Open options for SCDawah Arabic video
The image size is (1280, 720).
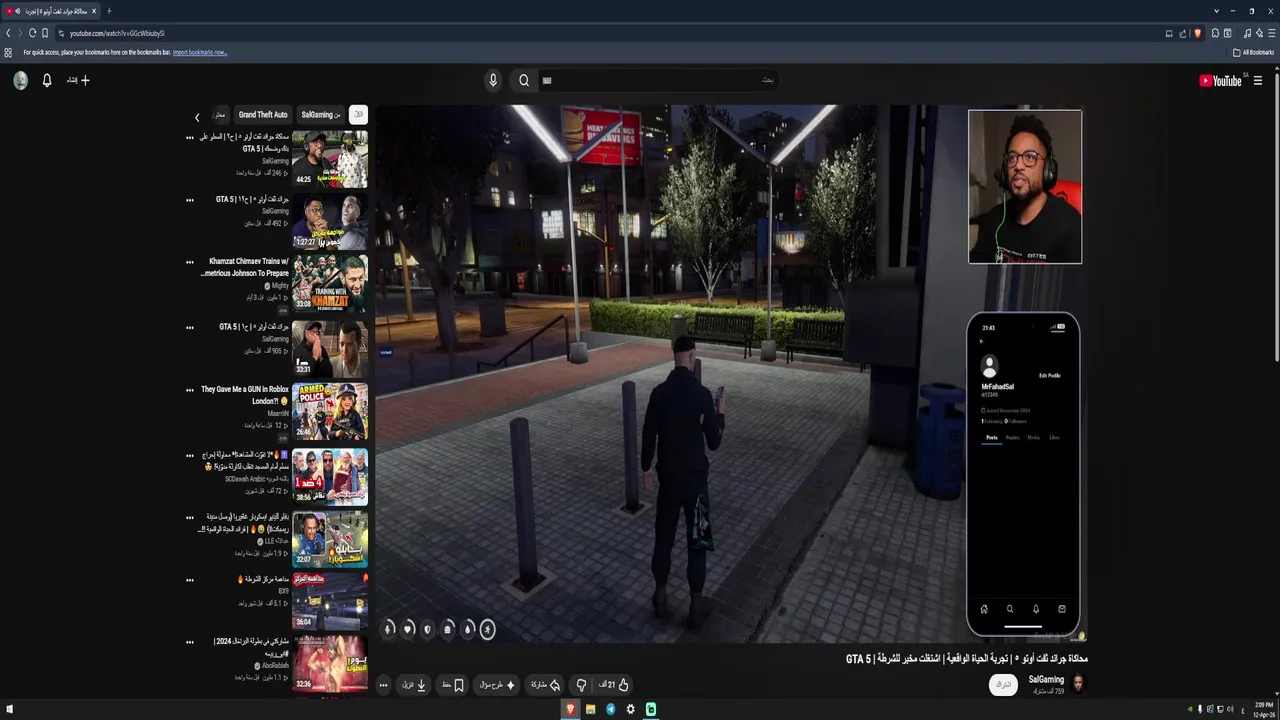190,455
